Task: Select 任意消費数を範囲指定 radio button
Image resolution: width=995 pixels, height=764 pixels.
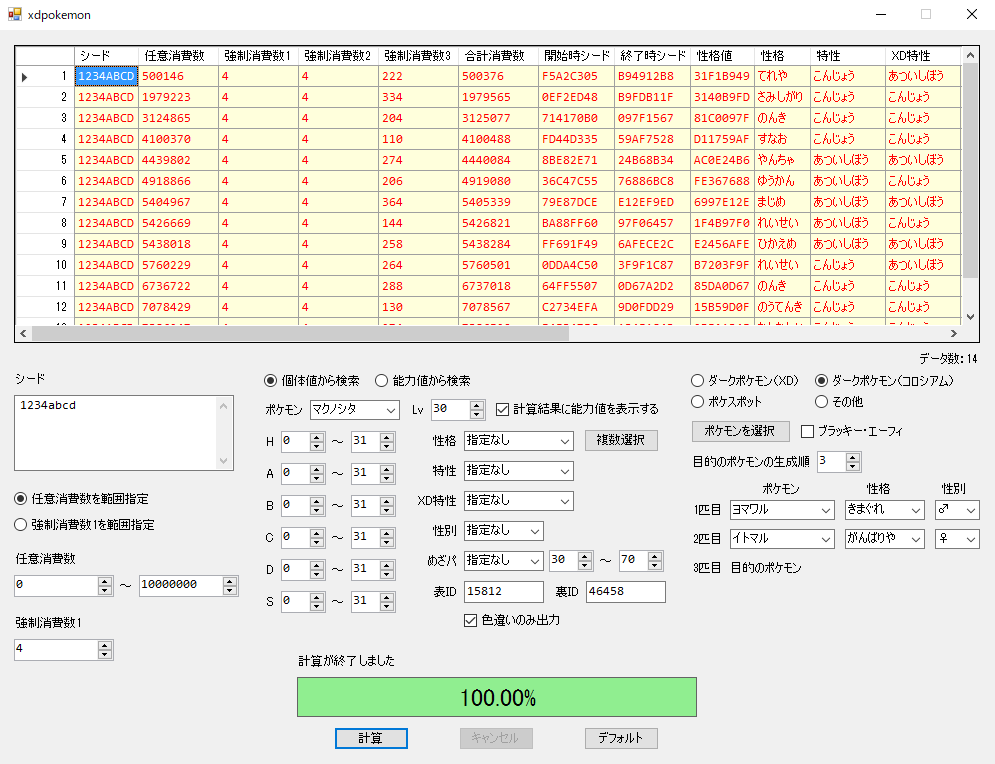Action: [81, 499]
